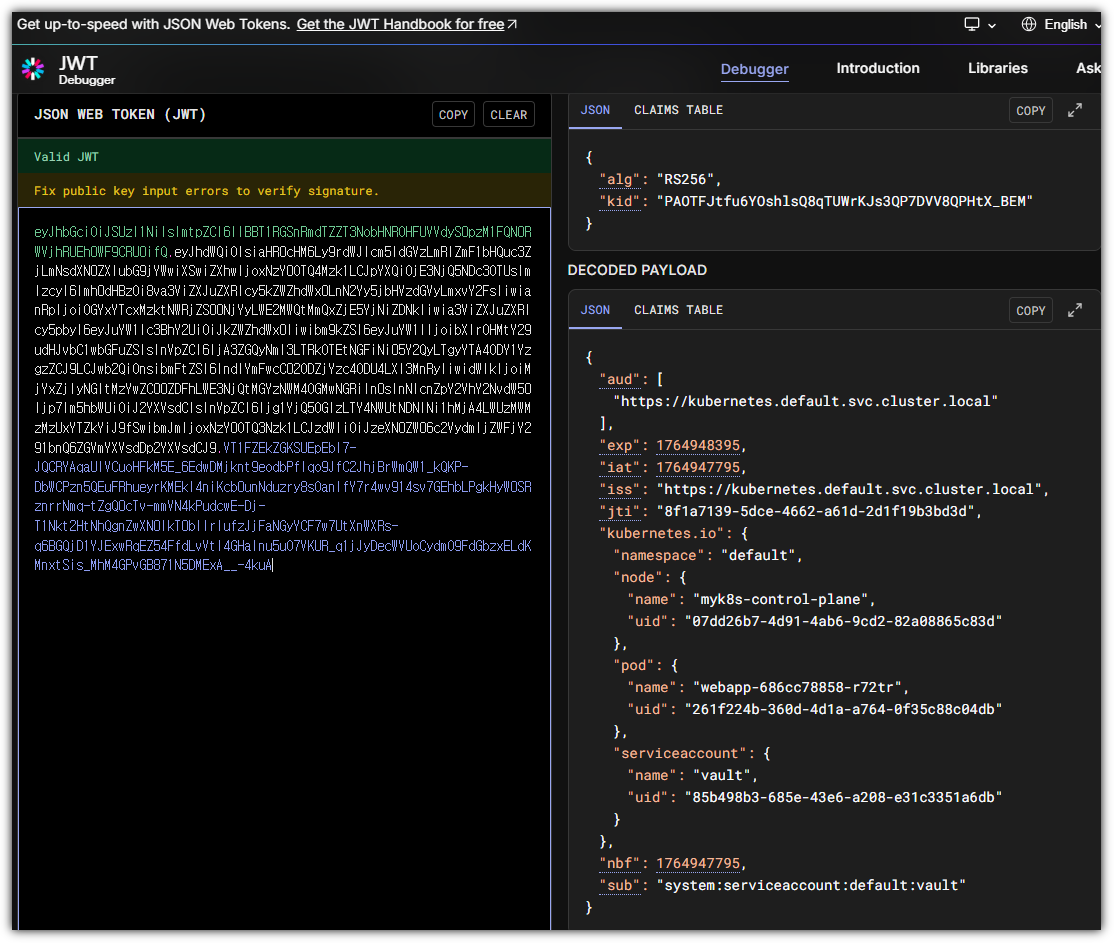The width and height of the screenshot is (1114, 943).
Task: Click the globe language icon
Action: (1029, 24)
